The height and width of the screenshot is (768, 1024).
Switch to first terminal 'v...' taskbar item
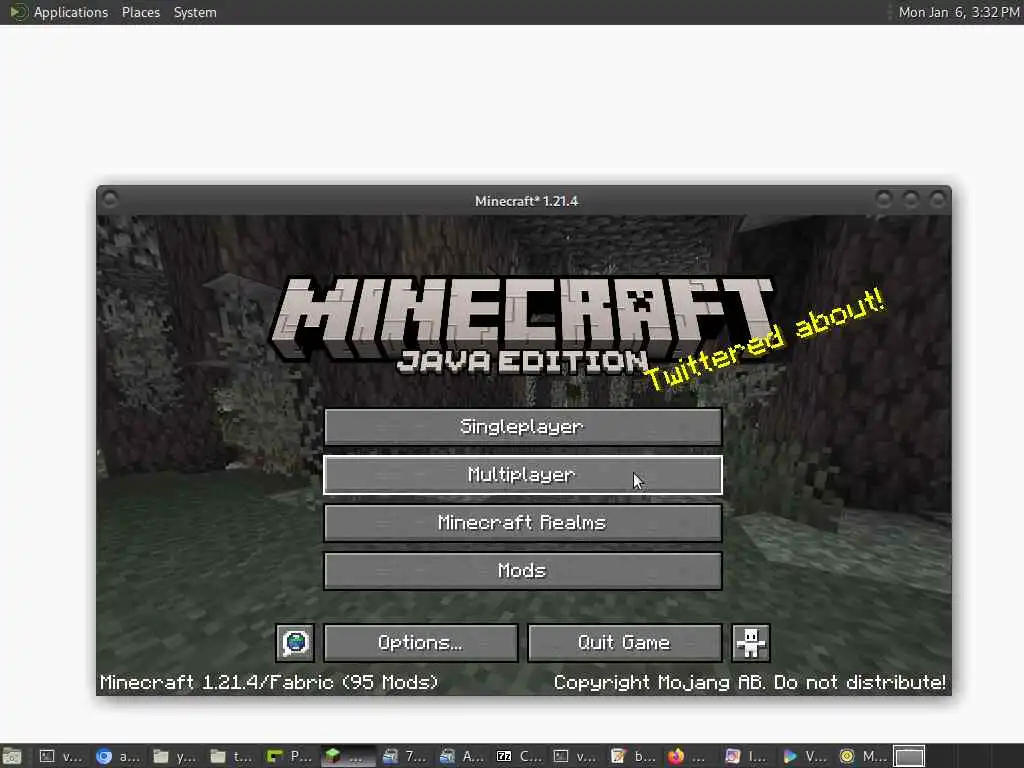(x=61, y=756)
